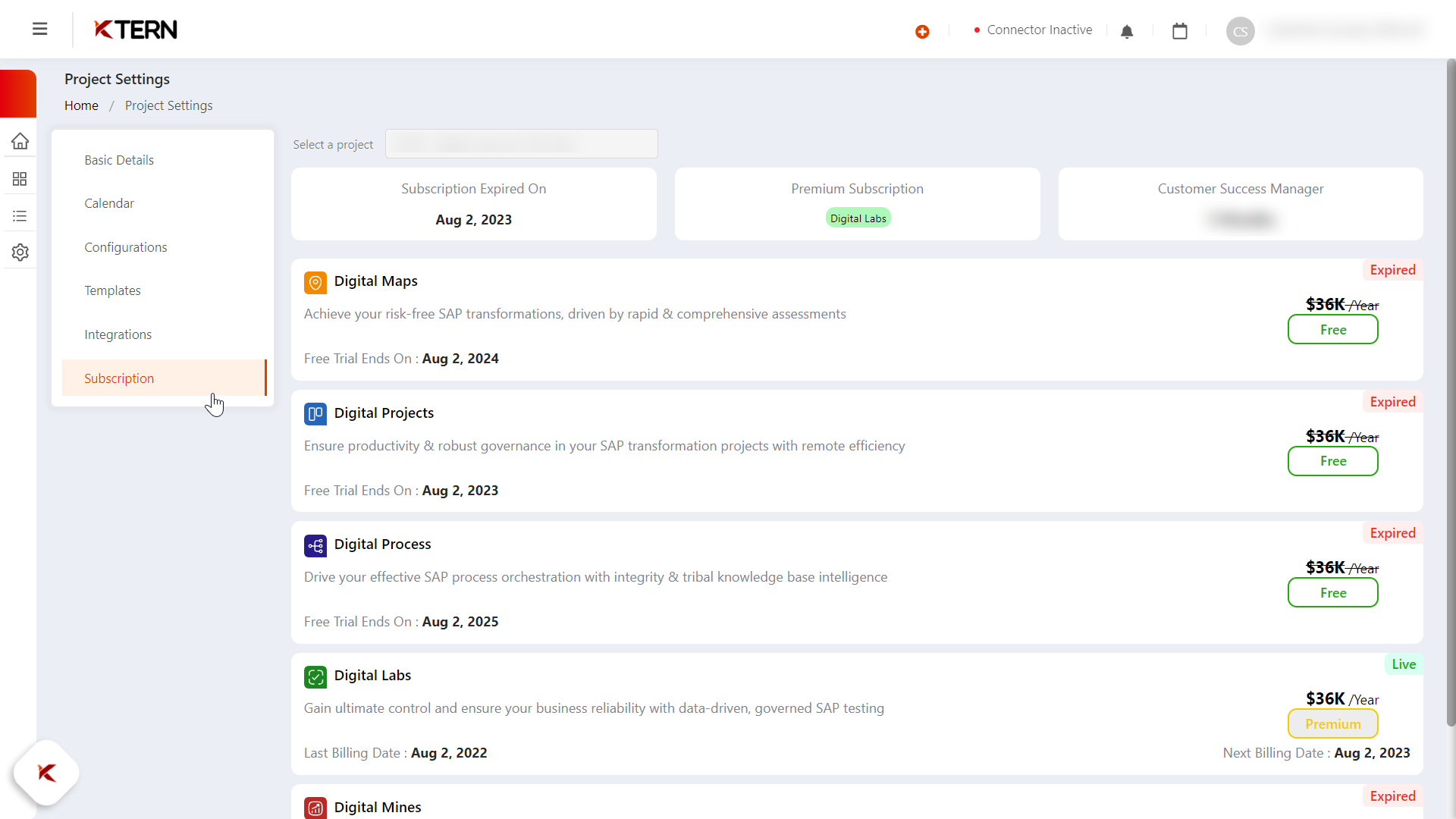Open the CS user avatar
The height and width of the screenshot is (819, 1456).
tap(1241, 31)
